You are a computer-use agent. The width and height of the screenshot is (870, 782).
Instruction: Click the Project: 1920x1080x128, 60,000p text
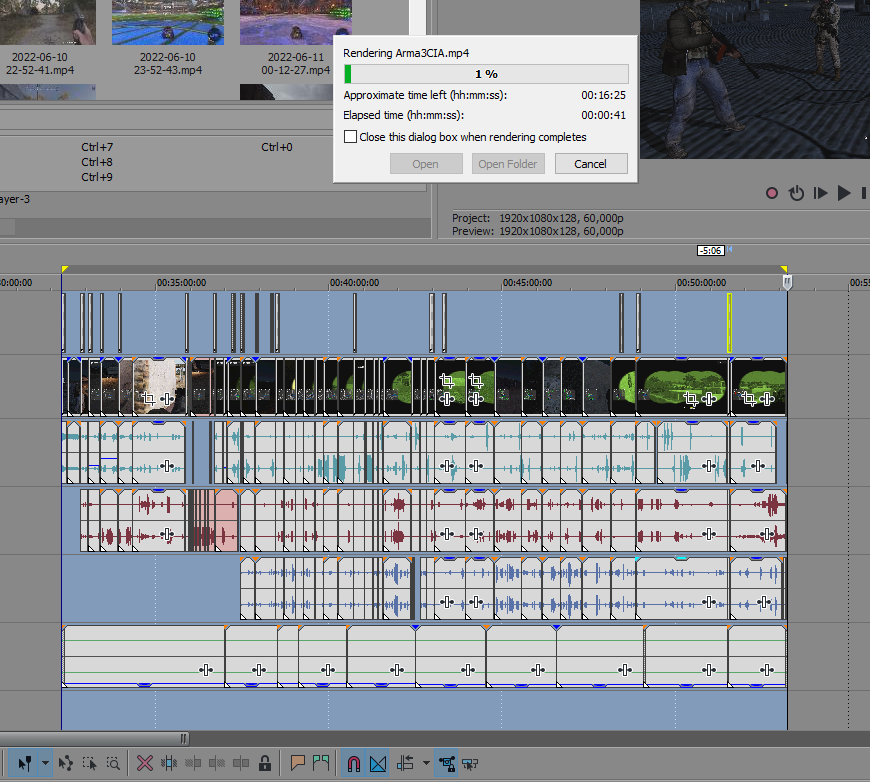(538, 218)
